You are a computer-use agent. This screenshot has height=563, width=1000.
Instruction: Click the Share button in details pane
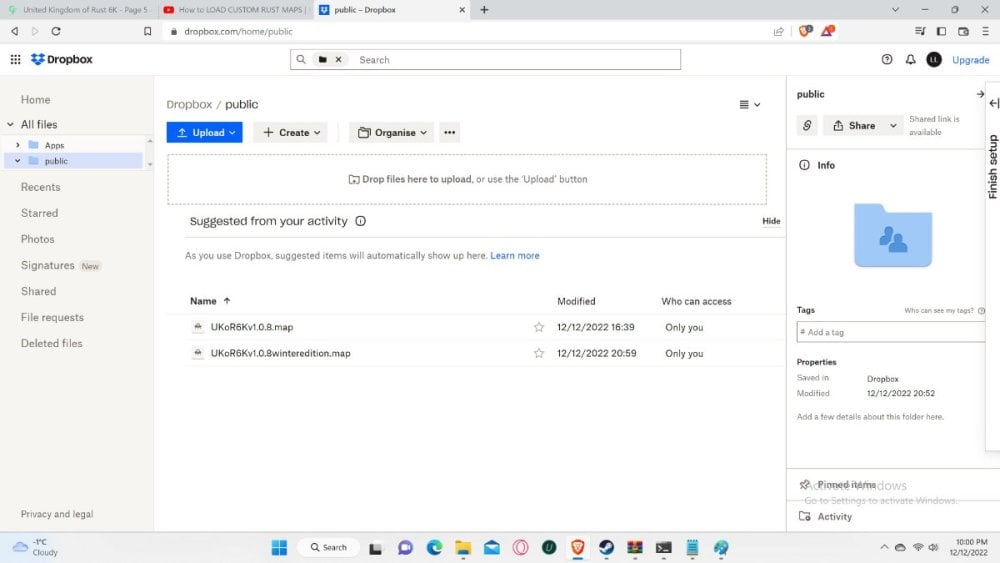click(861, 126)
